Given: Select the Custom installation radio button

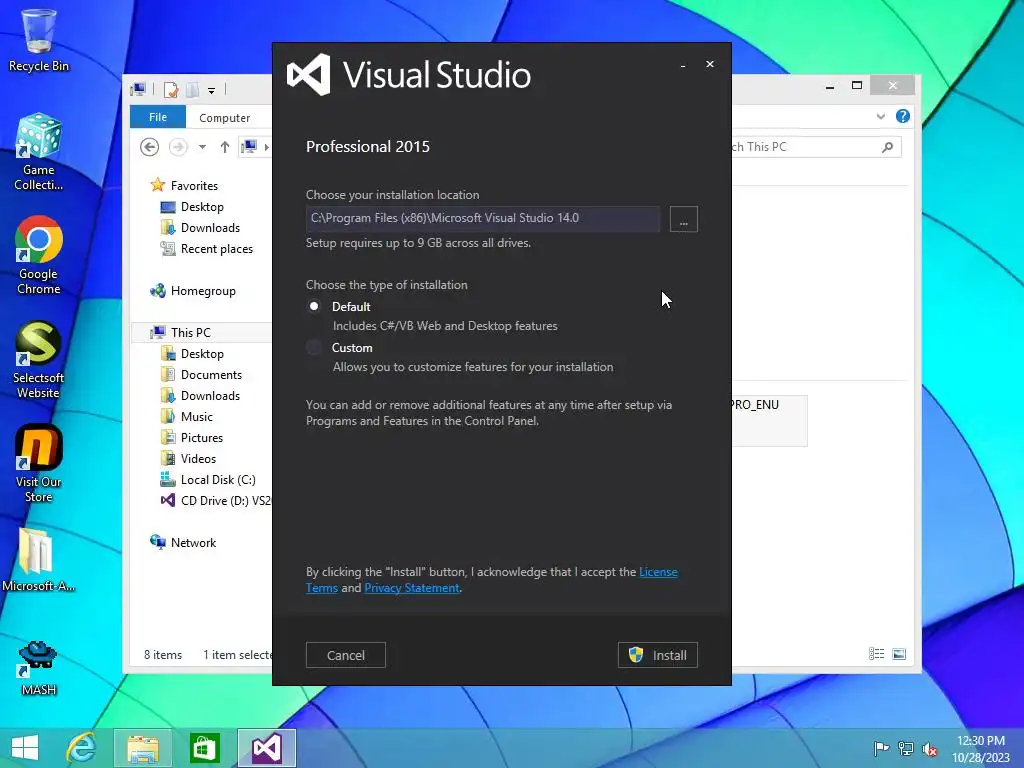Looking at the screenshot, I should tap(314, 347).
